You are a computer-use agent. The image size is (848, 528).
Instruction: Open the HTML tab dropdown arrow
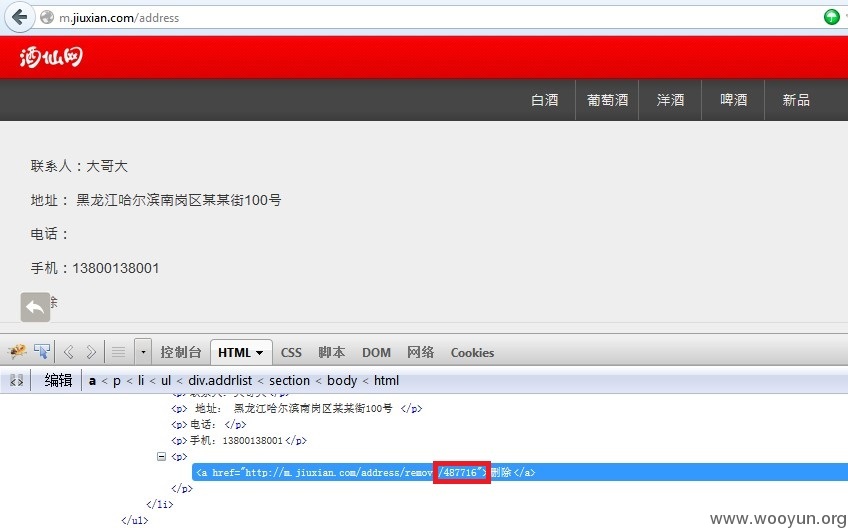(260, 353)
